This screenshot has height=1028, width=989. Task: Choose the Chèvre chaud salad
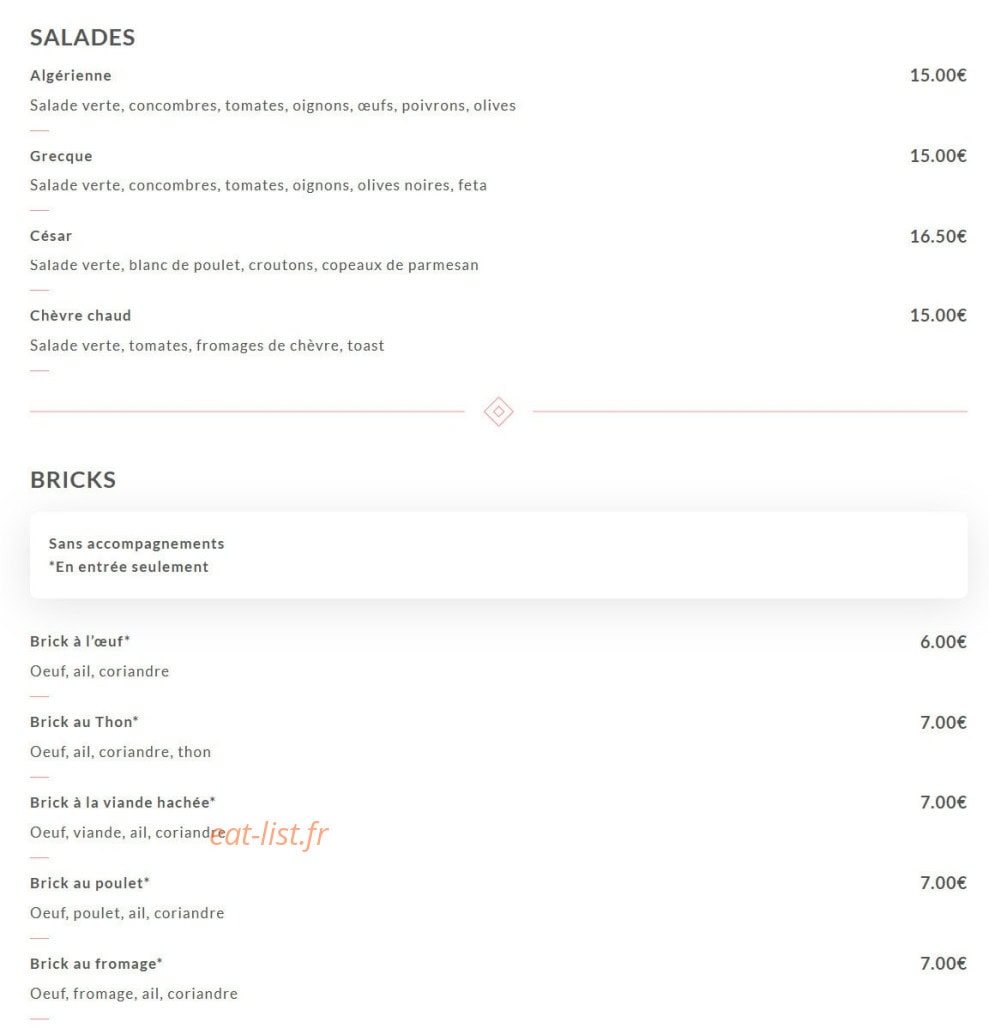coord(81,316)
